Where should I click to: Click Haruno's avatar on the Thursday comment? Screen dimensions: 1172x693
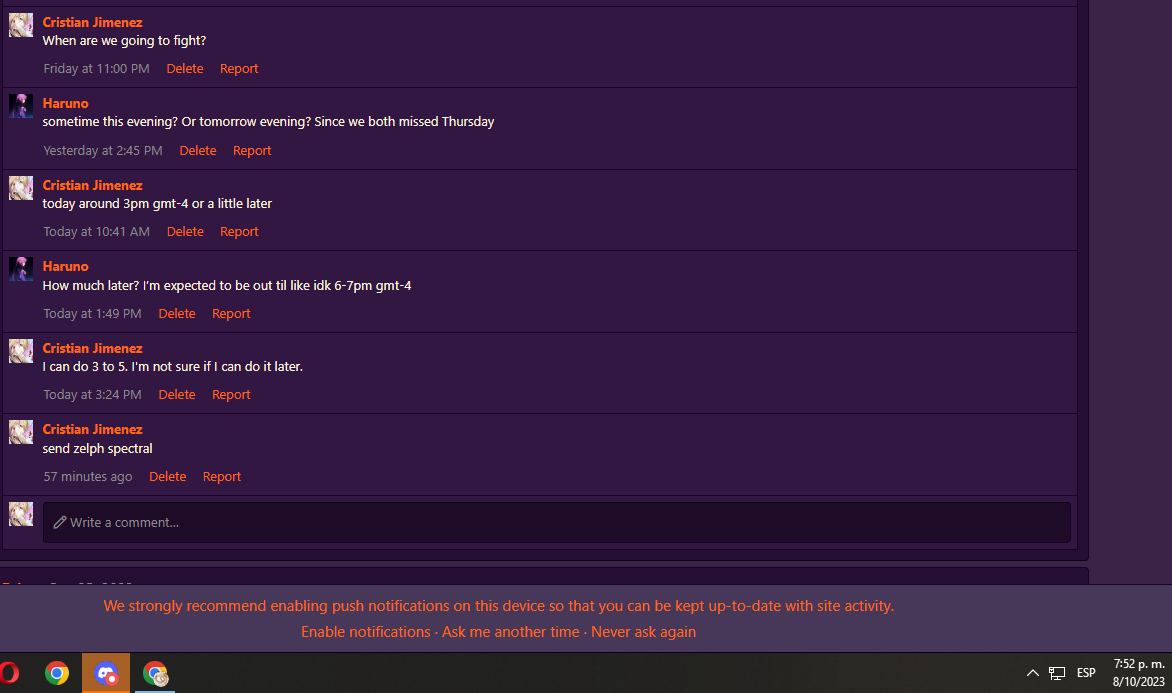(x=21, y=106)
